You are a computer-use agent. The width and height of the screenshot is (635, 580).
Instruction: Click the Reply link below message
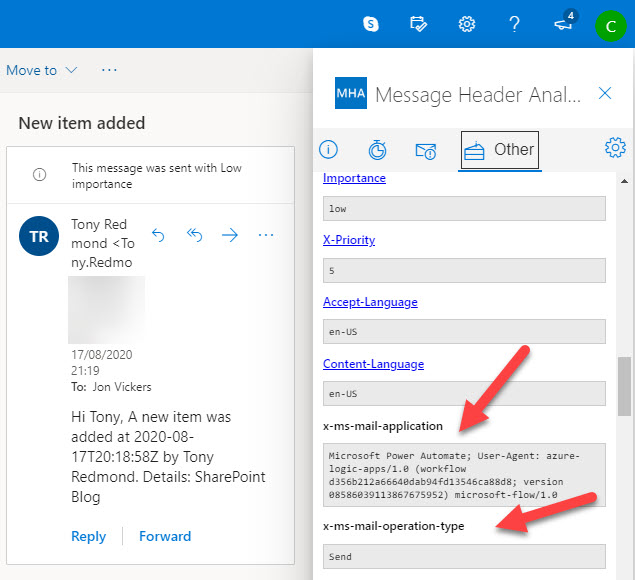pyautogui.click(x=88, y=536)
